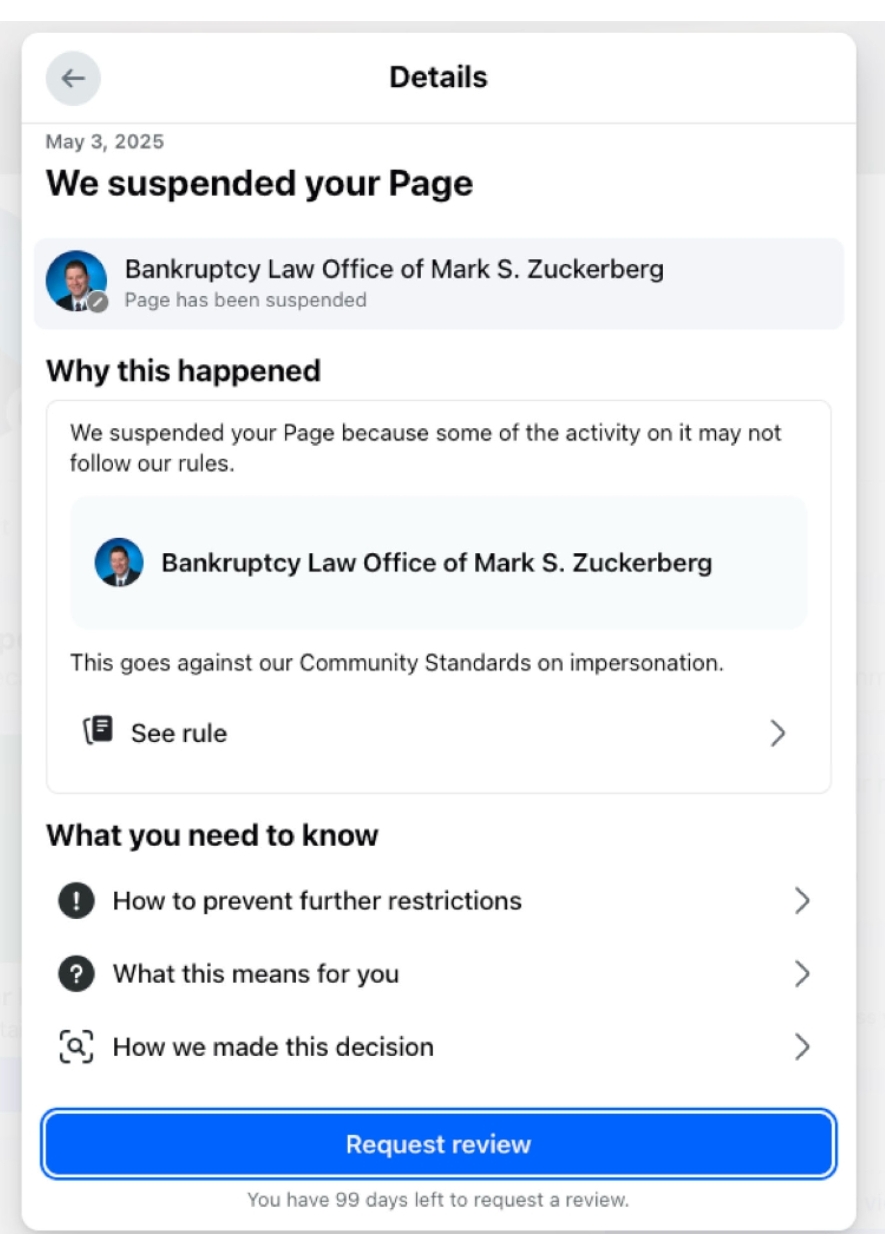The image size is (885, 1246).
Task: Open the See rule link
Action: pos(179,733)
